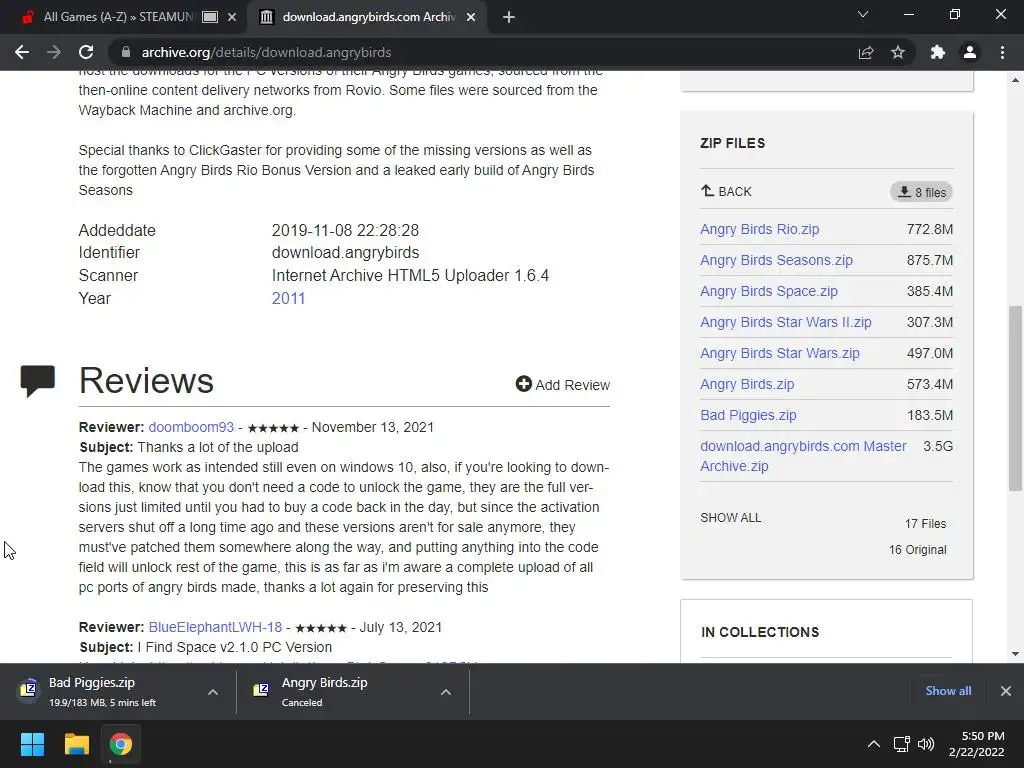This screenshot has width=1024, height=768.
Task: Open the taskbar clock and date
Action: 977,744
